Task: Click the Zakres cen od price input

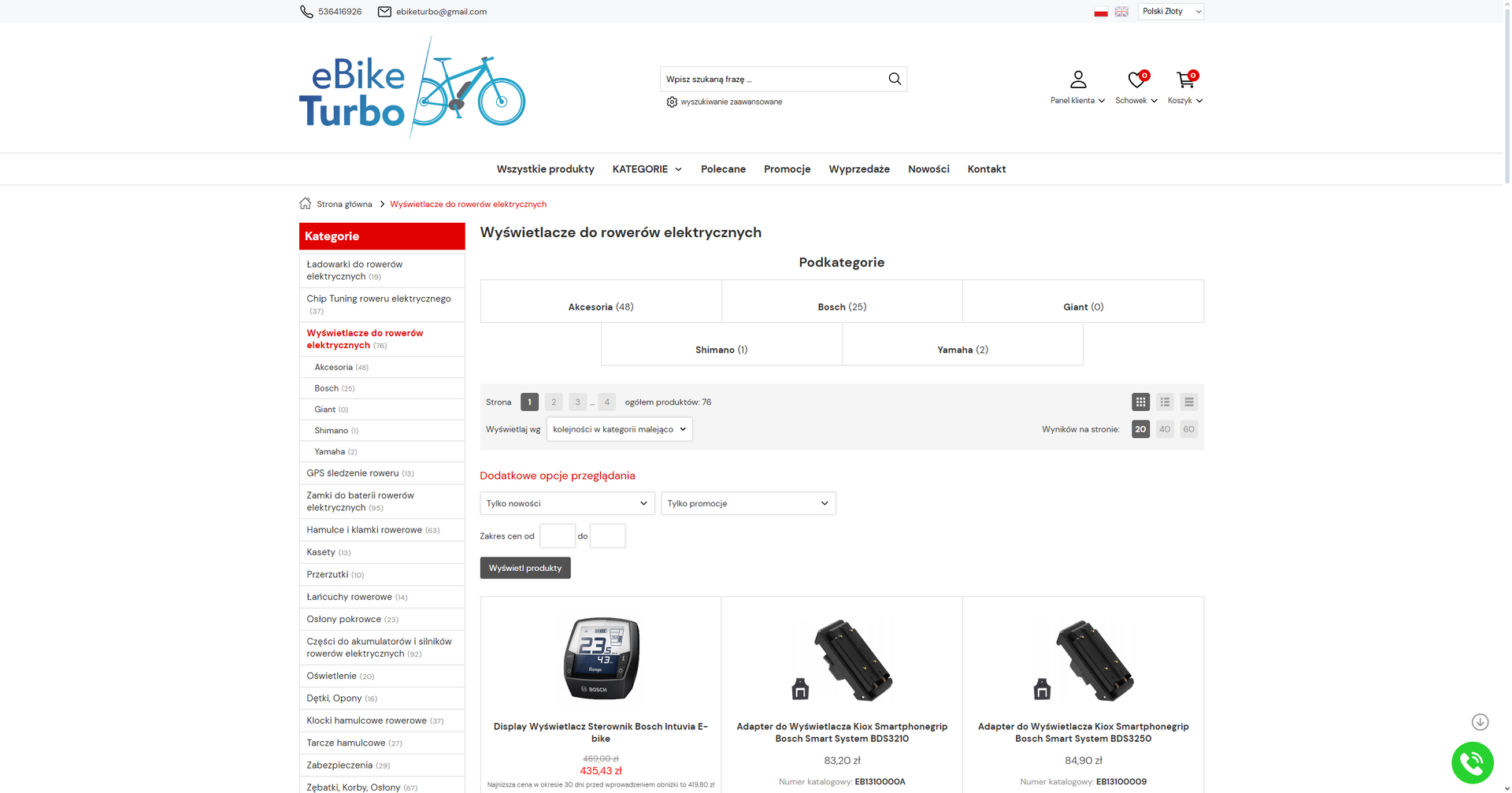Action: tap(557, 535)
